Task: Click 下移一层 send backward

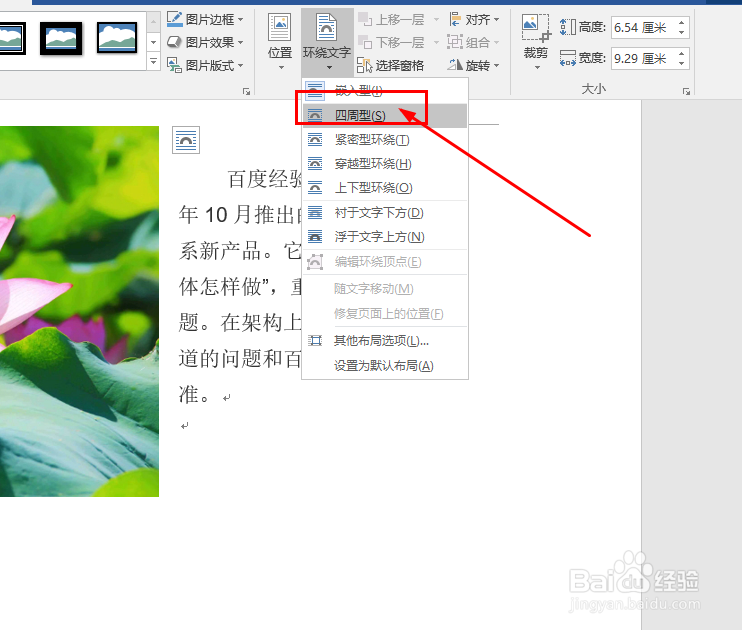Action: pyautogui.click(x=392, y=42)
